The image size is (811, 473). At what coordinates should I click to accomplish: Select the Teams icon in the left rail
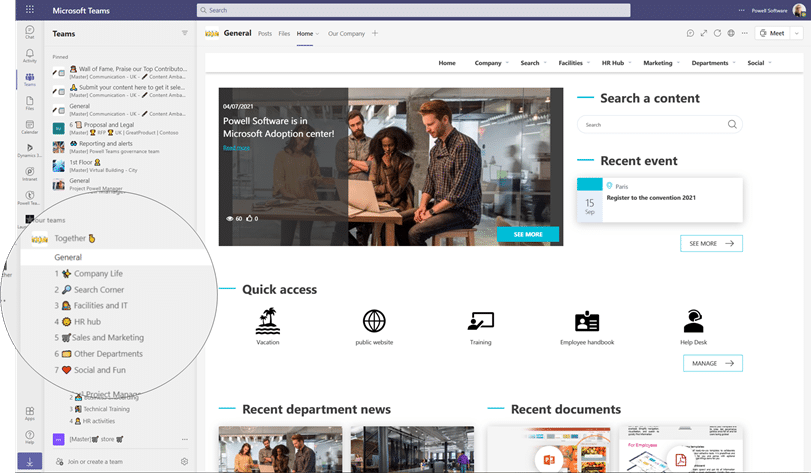click(29, 79)
